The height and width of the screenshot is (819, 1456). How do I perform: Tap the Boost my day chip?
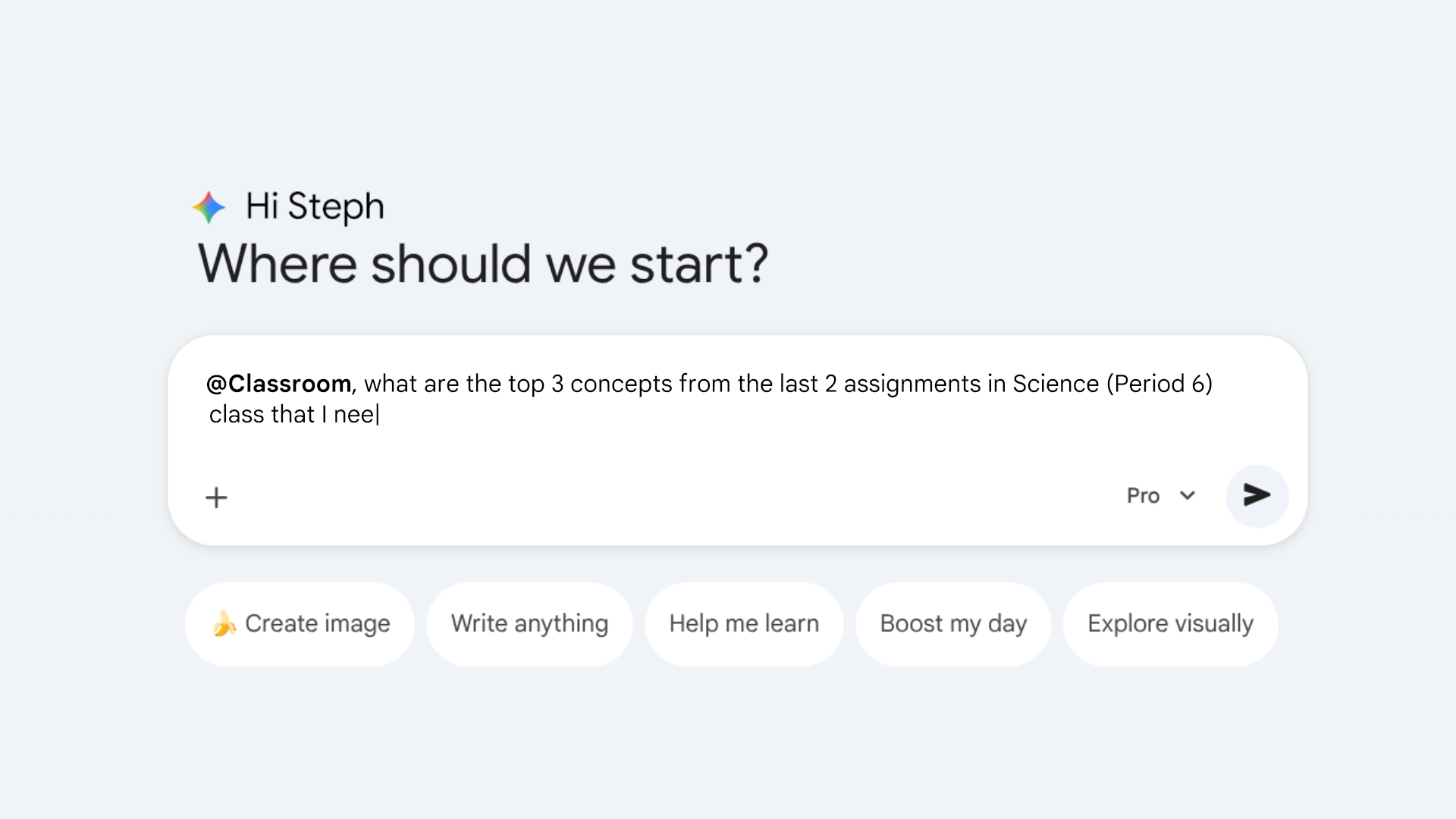click(x=953, y=624)
